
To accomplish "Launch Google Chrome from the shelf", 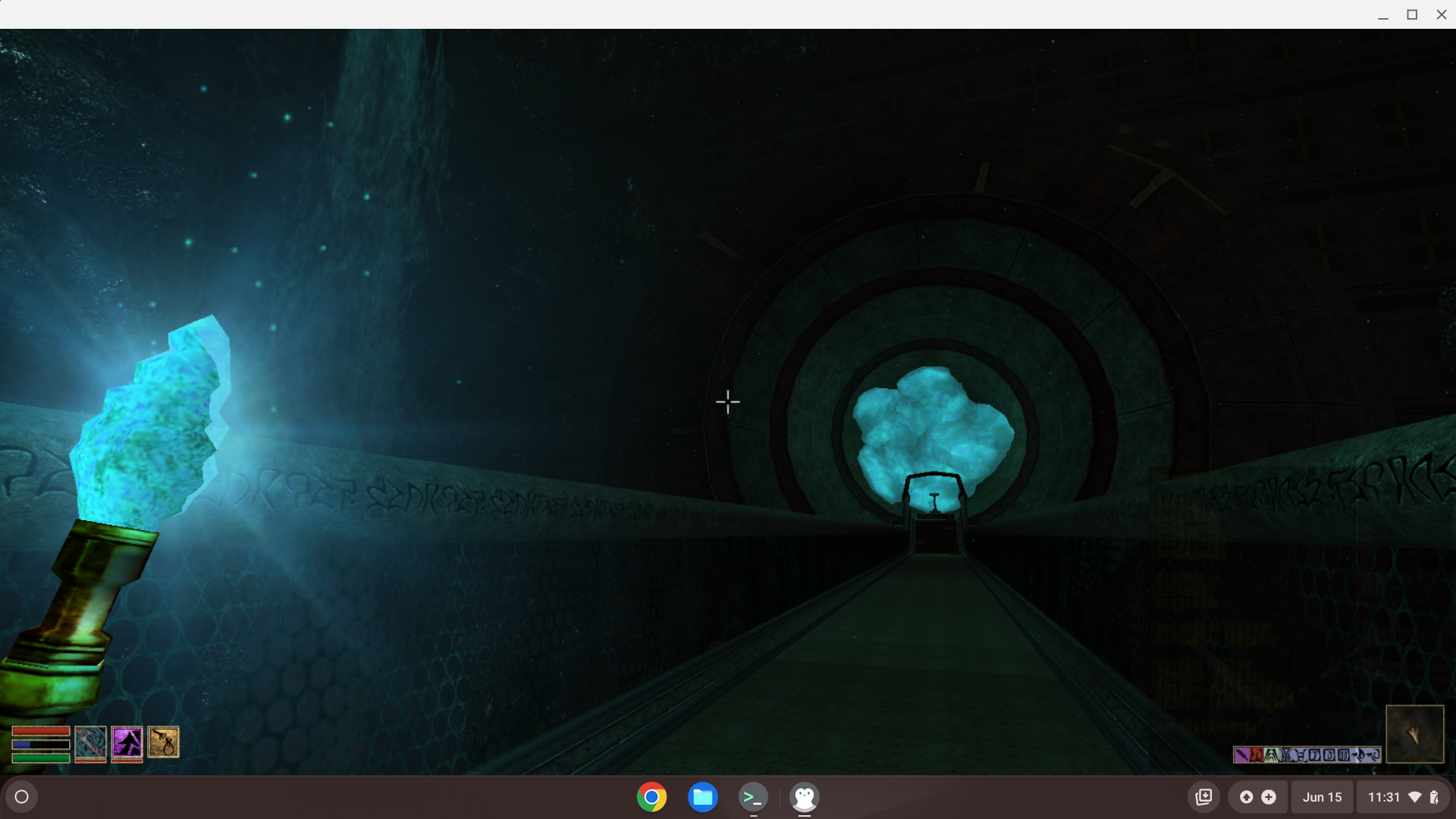I will [x=651, y=797].
